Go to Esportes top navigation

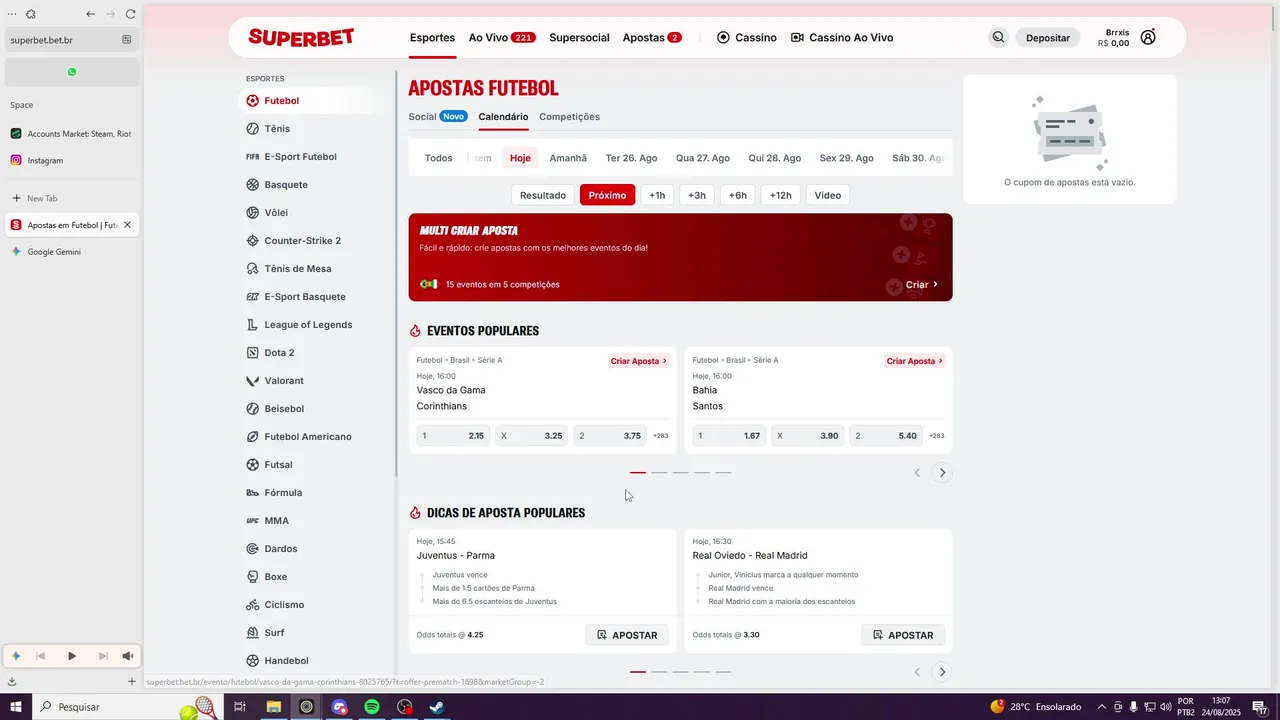tap(432, 38)
